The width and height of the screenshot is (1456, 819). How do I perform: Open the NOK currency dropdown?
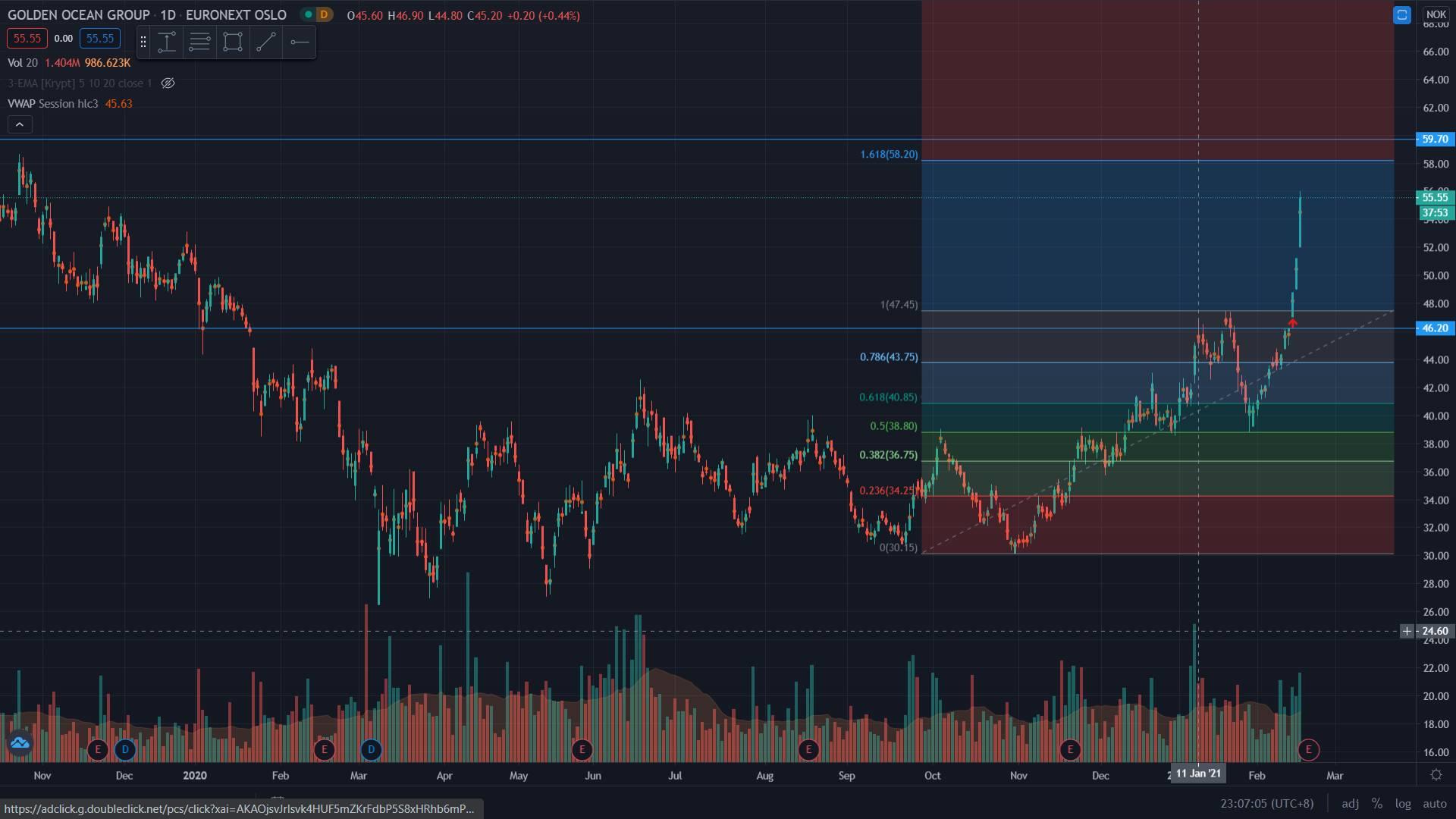(x=1436, y=14)
